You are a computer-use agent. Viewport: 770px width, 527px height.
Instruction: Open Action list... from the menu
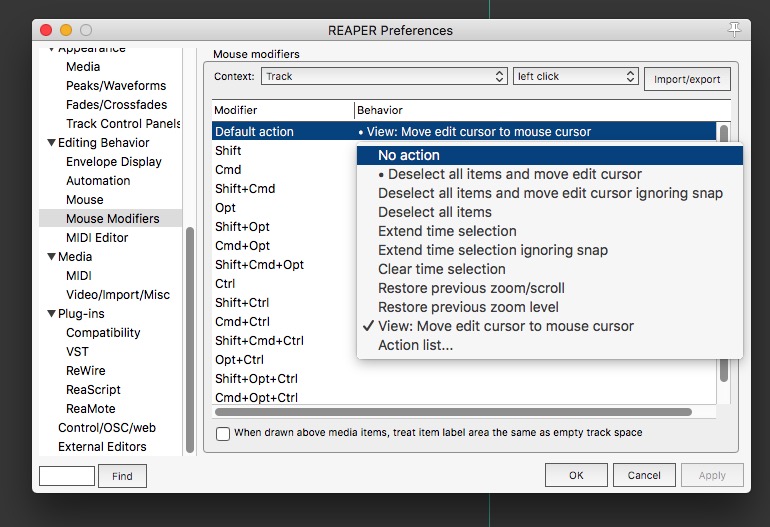coord(415,345)
